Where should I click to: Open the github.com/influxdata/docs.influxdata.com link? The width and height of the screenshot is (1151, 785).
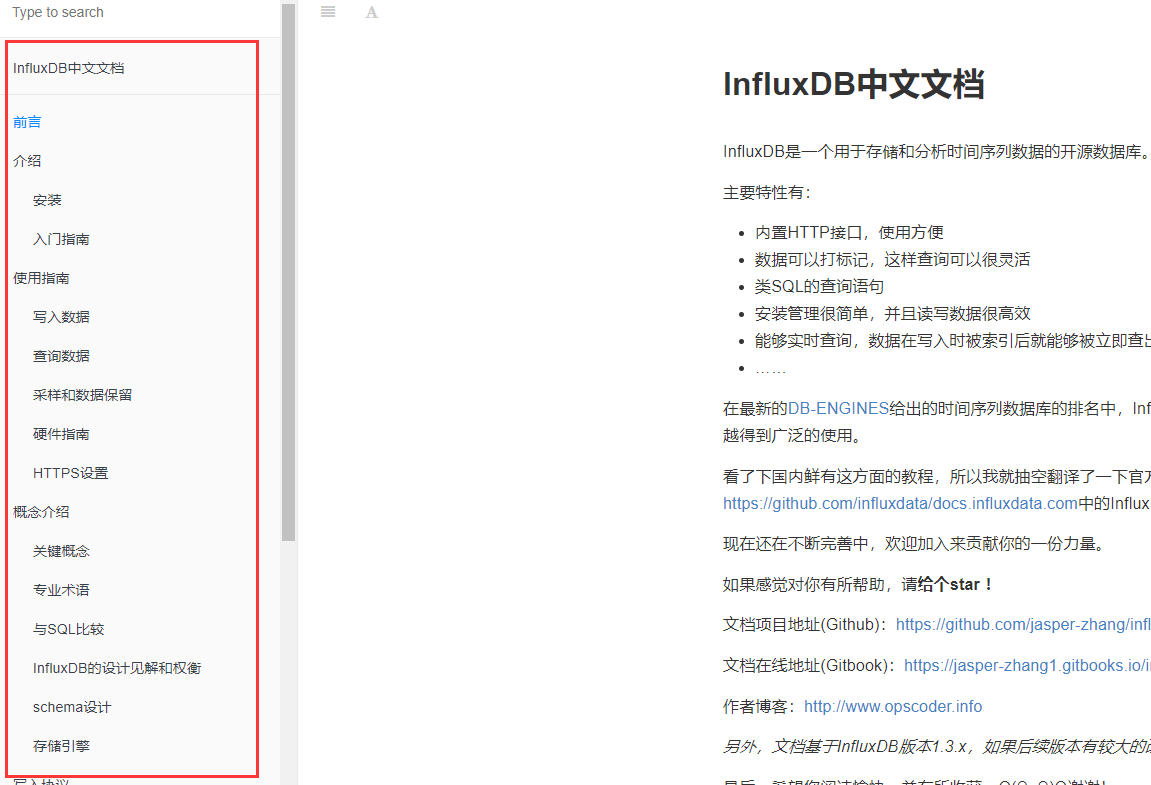click(901, 503)
